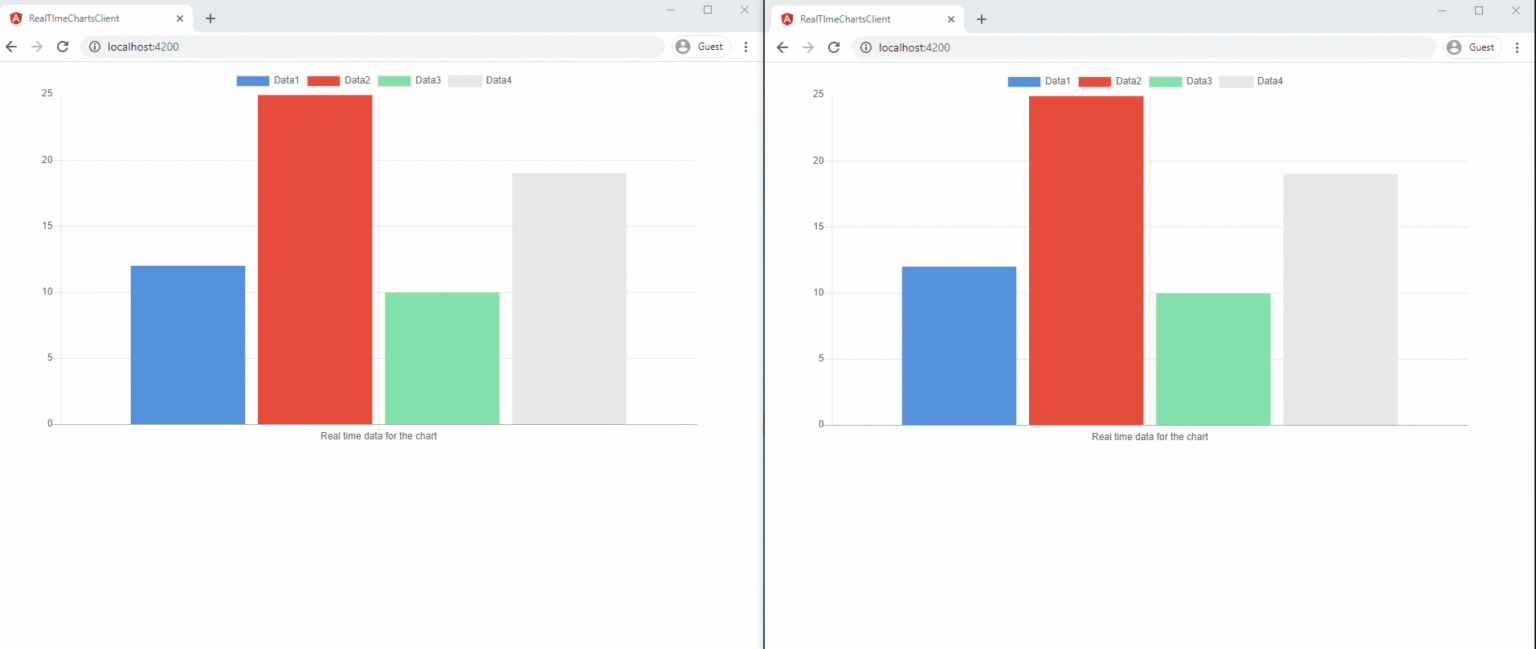Toggle Data2 legend item in the right chart
The width and height of the screenshot is (1536, 649).
(x=1110, y=81)
